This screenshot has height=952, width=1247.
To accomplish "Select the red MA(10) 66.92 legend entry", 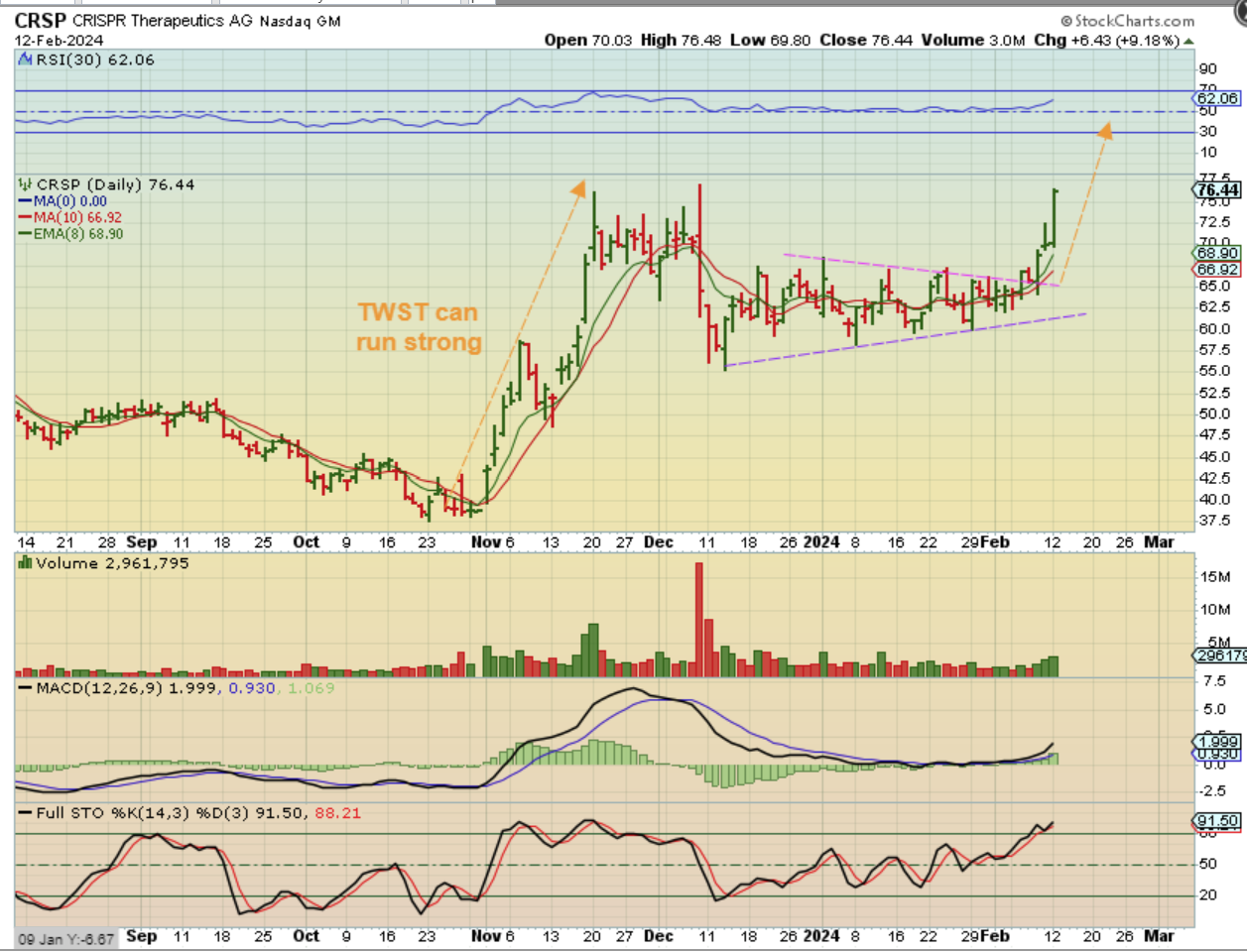I will coord(77,217).
